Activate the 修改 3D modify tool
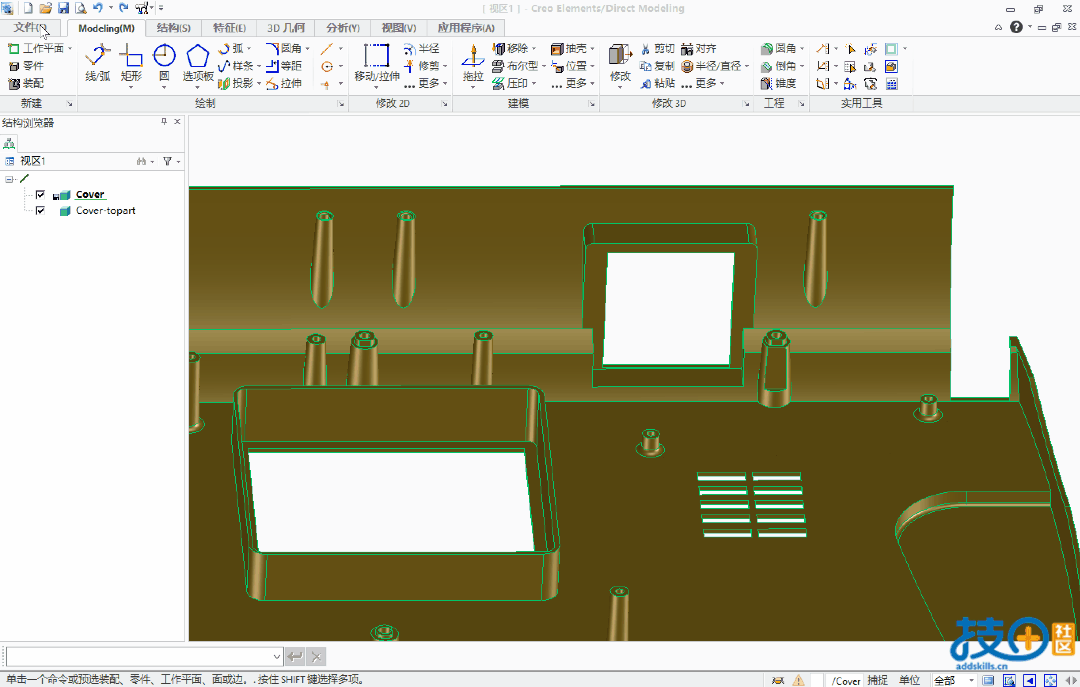Viewport: 1080px width, 687px height. 620,63
